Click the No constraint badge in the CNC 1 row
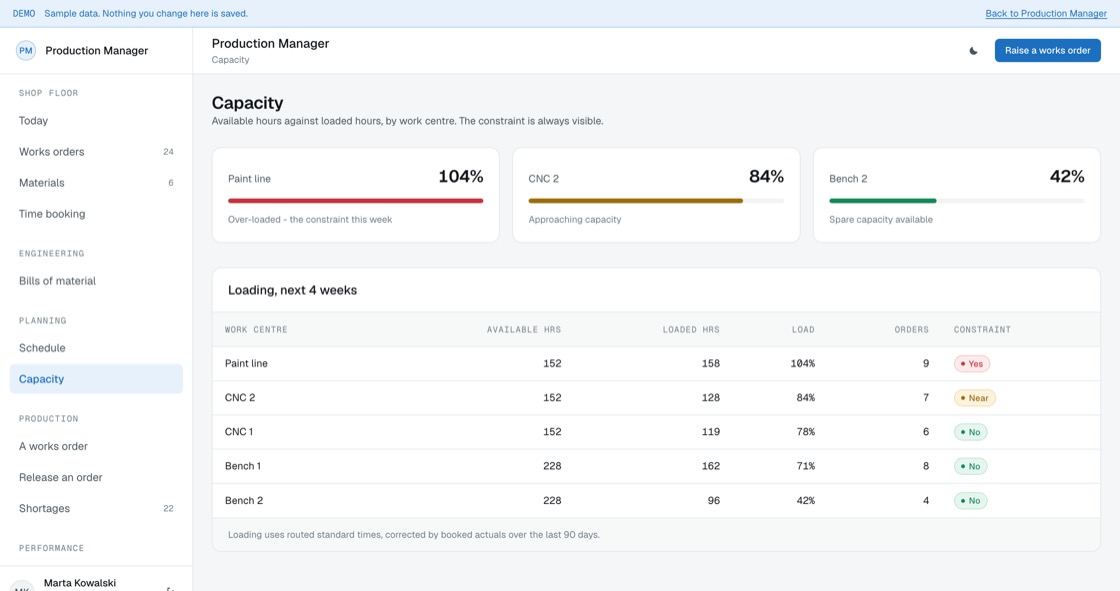The width and height of the screenshot is (1120, 591). tap(971, 432)
